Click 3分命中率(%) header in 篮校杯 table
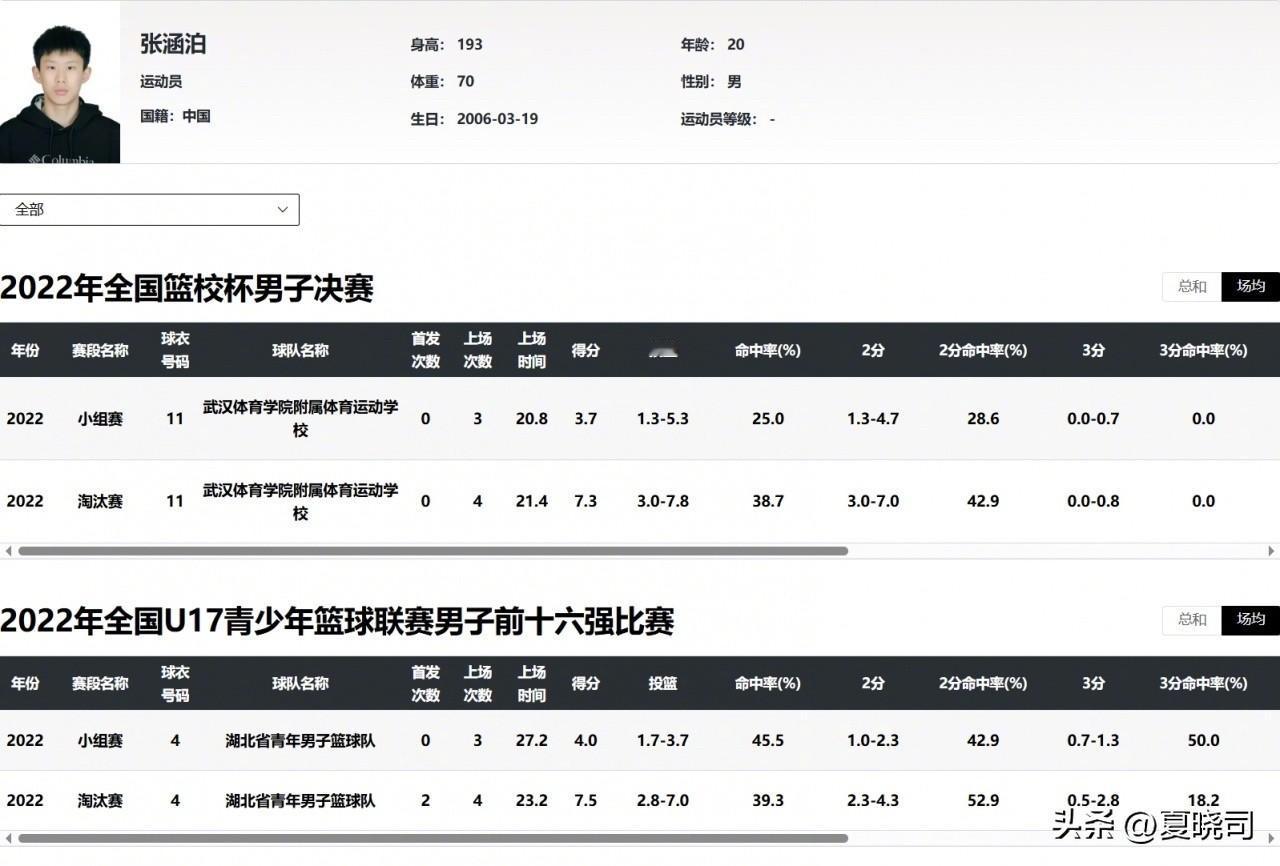Viewport: 1280px width, 866px height. point(1203,350)
